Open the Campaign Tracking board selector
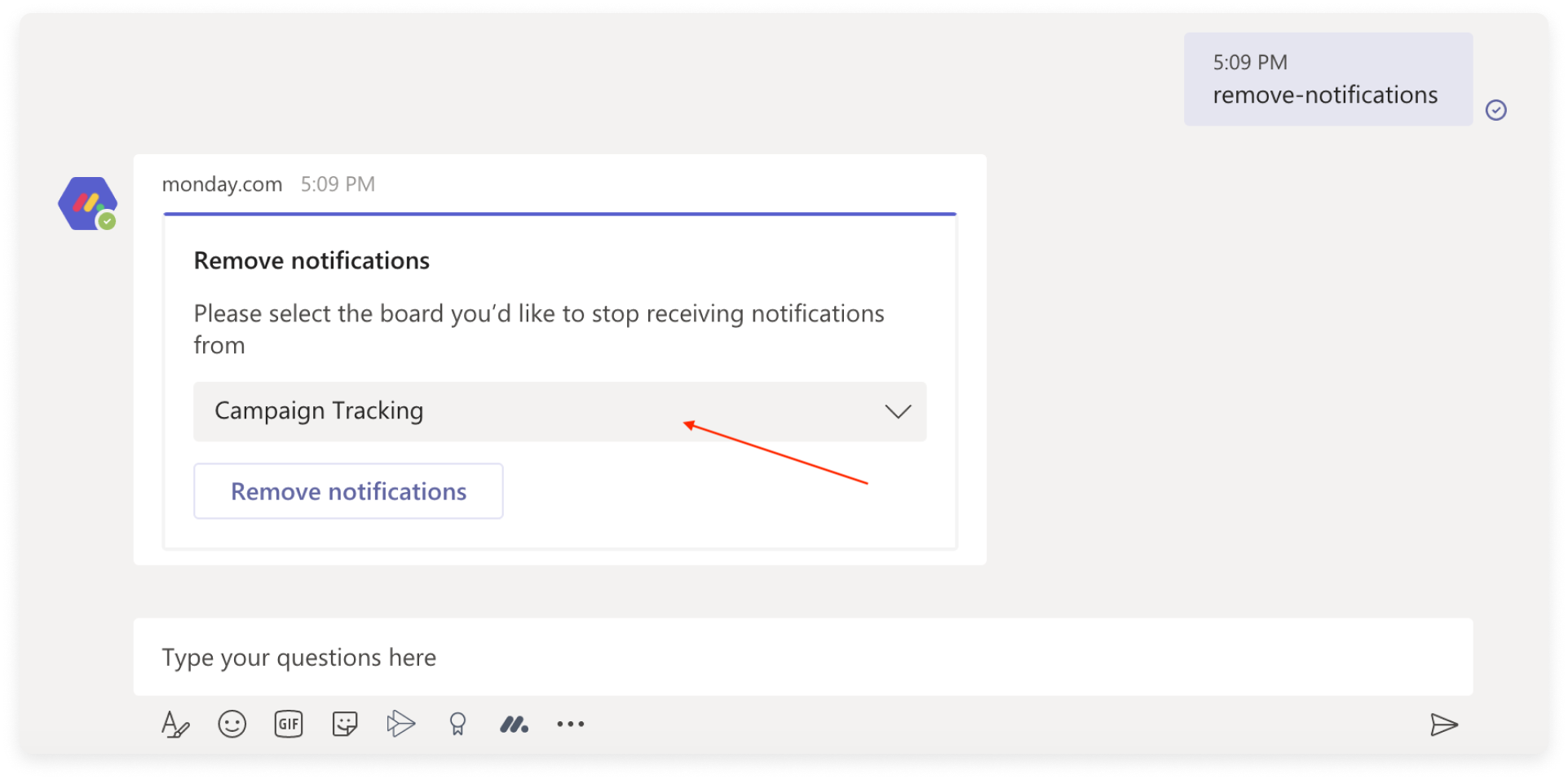The image size is (1568, 780). point(560,412)
